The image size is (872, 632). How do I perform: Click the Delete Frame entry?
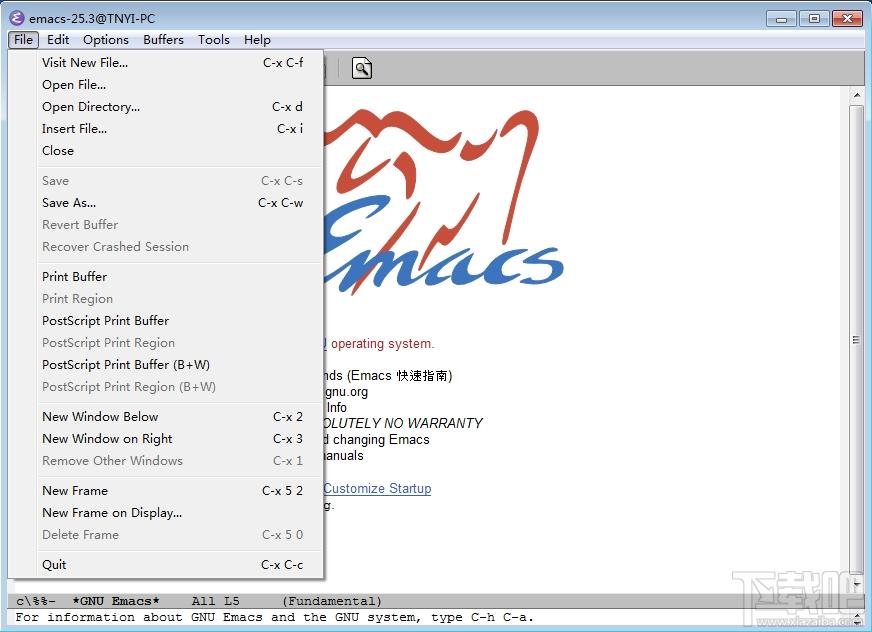point(180,535)
